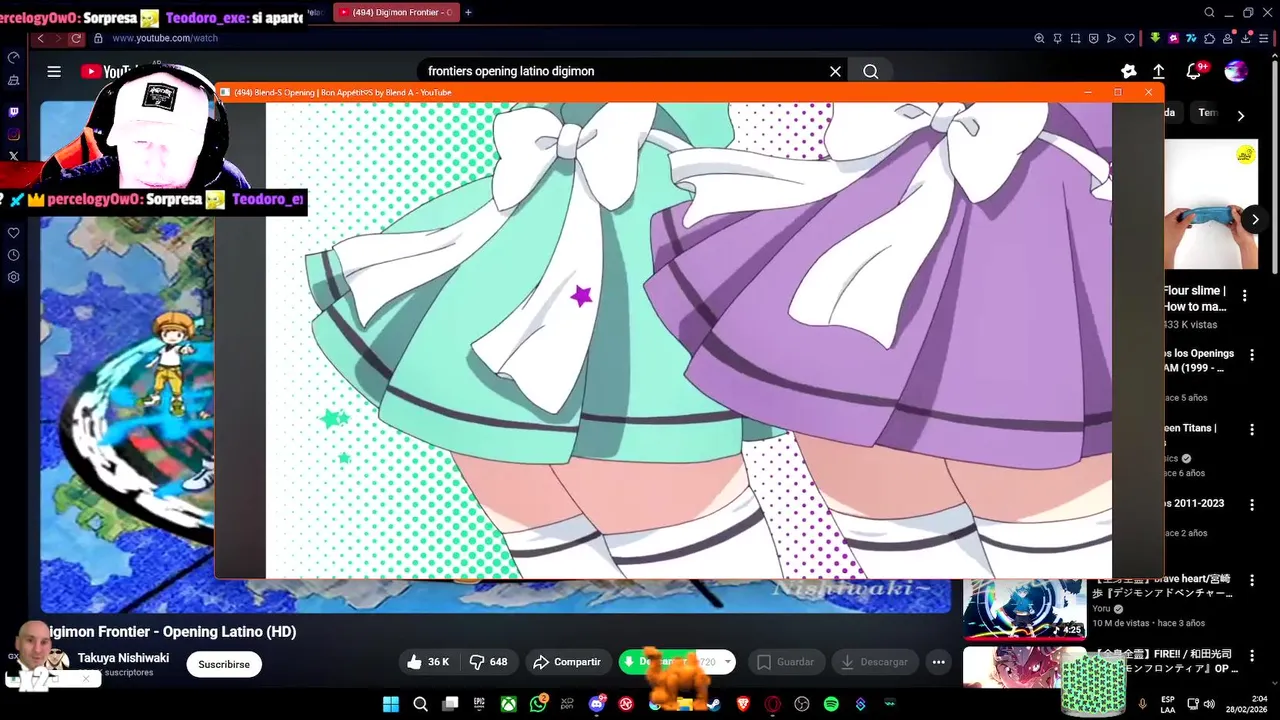The image size is (1280, 720).
Task: Click the Suscribirse button
Action: tap(224, 664)
